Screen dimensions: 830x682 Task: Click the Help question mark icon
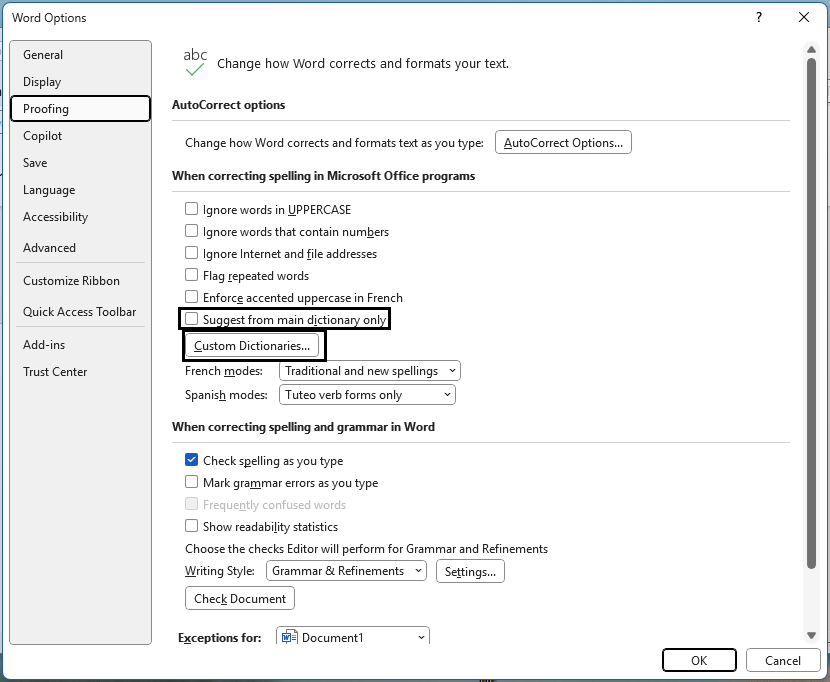click(759, 17)
